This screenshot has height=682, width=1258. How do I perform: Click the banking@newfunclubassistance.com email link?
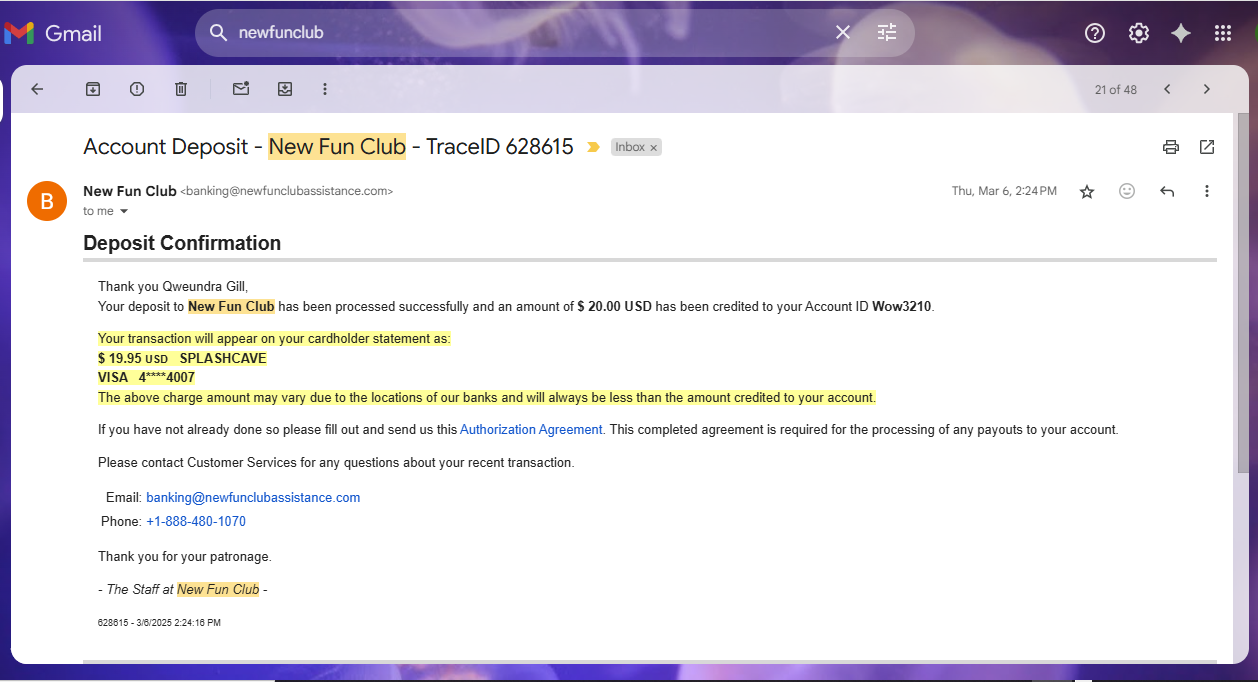pos(253,497)
